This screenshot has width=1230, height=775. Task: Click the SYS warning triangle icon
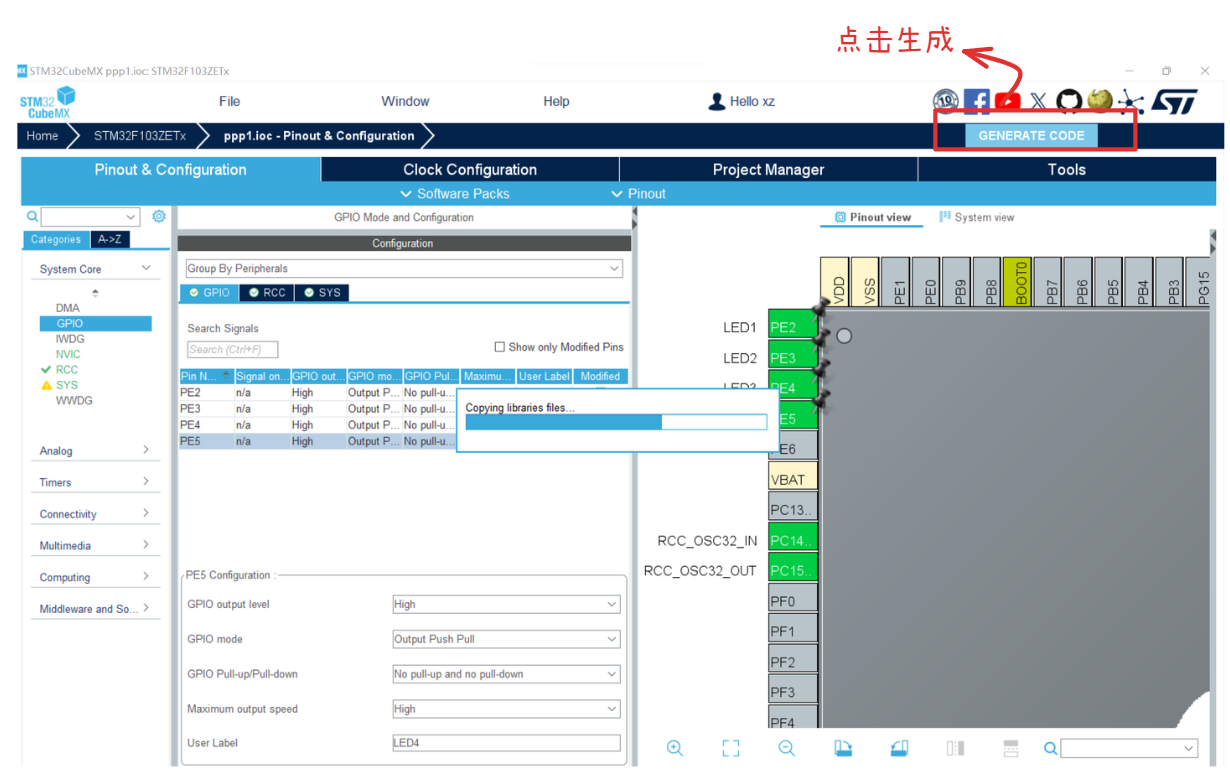point(45,385)
